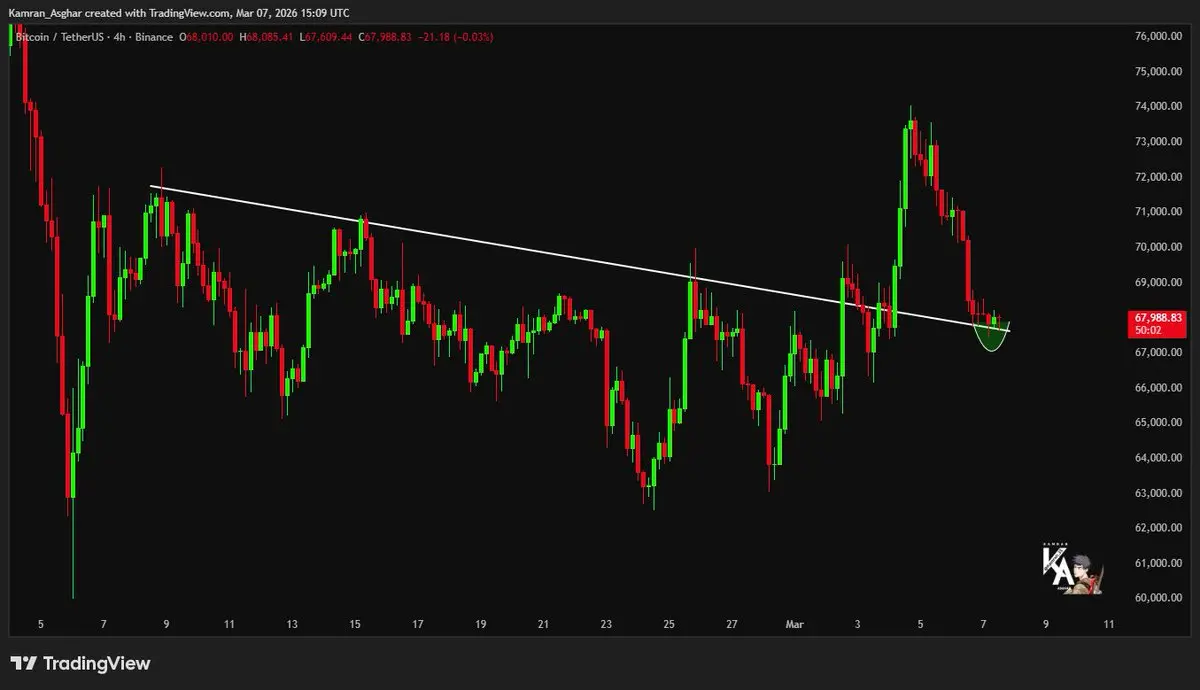Click the open value O68,010.00

[x=206, y=37]
